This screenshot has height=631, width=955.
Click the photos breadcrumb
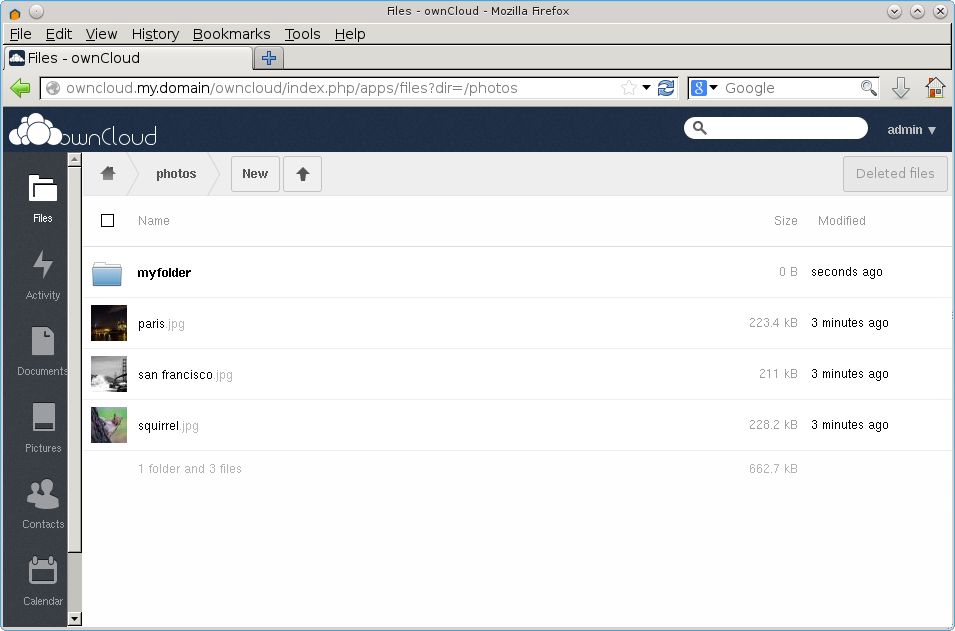176,174
